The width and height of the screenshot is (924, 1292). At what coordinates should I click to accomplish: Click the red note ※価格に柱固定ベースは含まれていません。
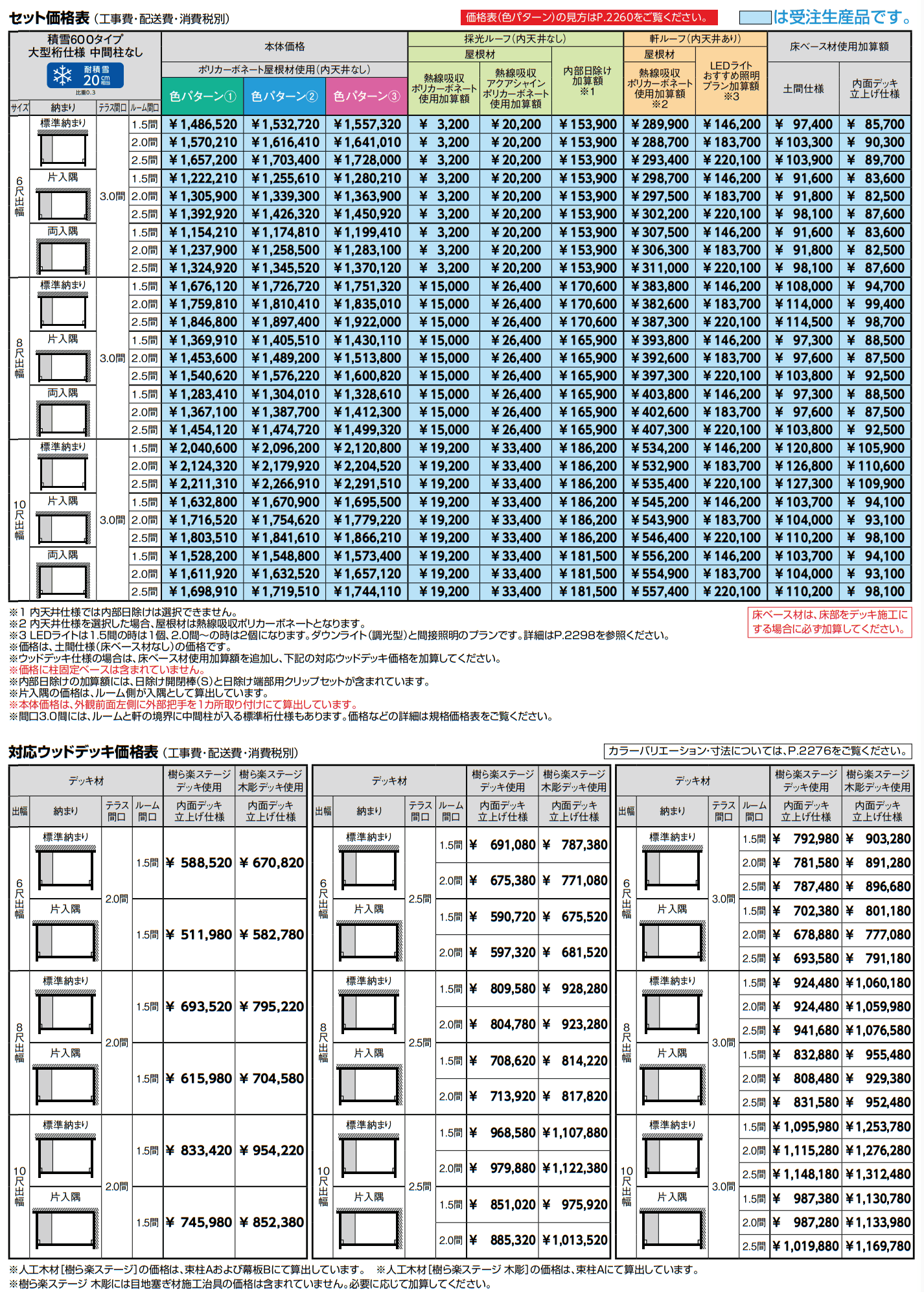pos(108,670)
